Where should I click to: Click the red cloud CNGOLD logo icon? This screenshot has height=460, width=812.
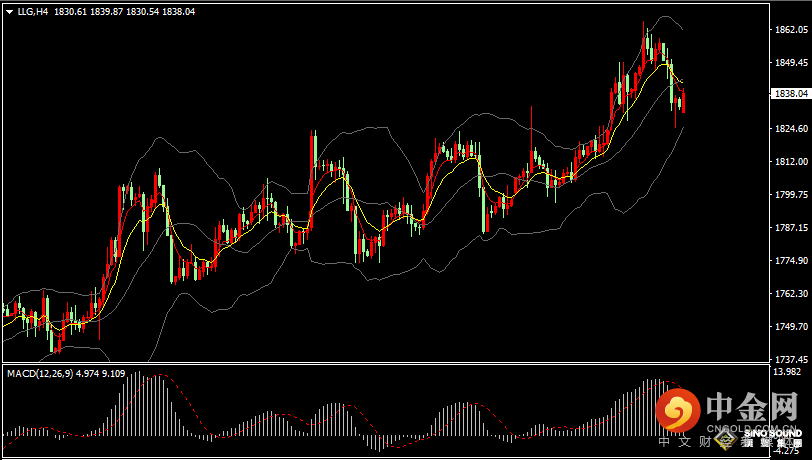pyautogui.click(x=680, y=409)
